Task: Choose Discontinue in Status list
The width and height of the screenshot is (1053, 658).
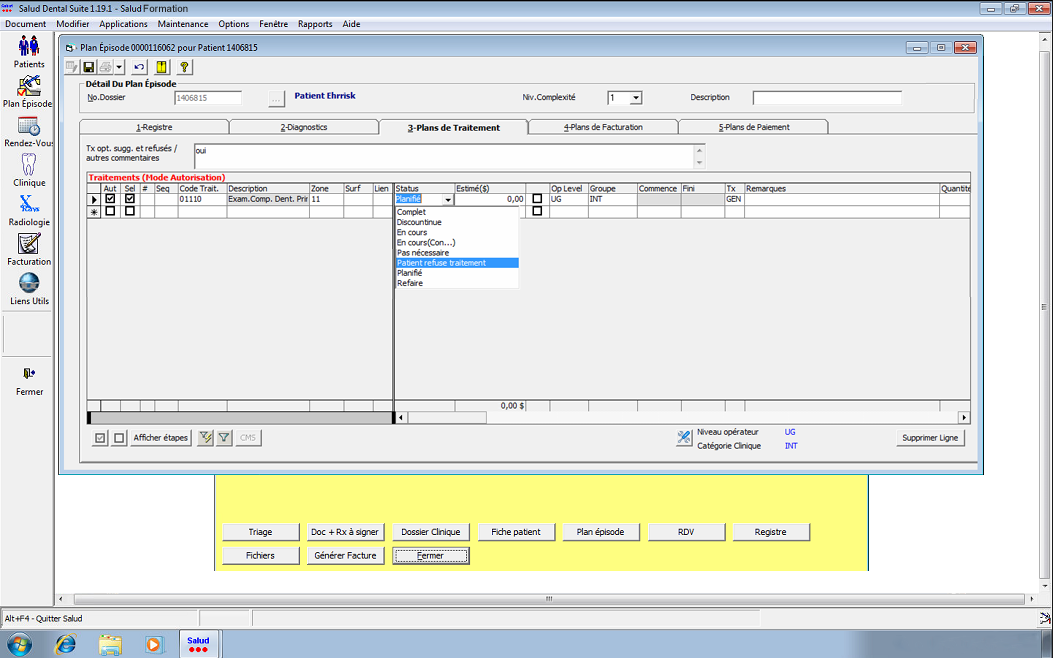Action: [x=457, y=222]
